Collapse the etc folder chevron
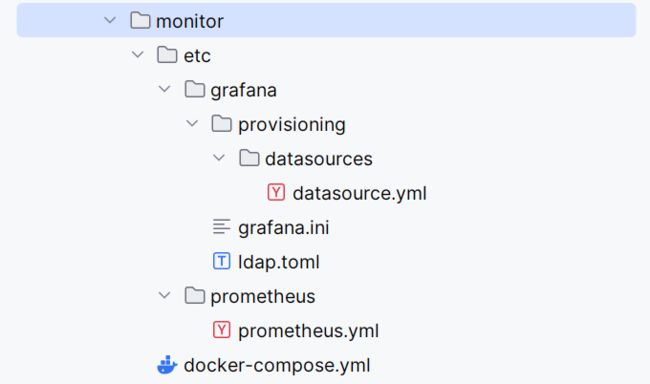Screen dimensions: 650x384 coord(137,54)
